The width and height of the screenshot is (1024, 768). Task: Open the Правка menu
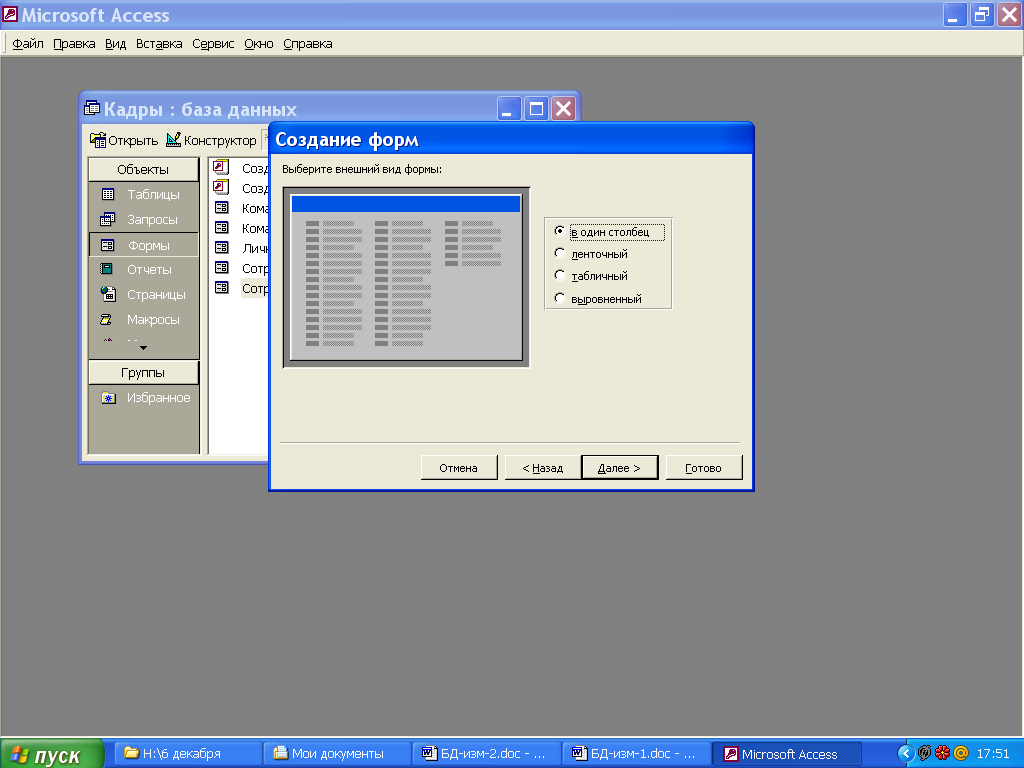[74, 44]
